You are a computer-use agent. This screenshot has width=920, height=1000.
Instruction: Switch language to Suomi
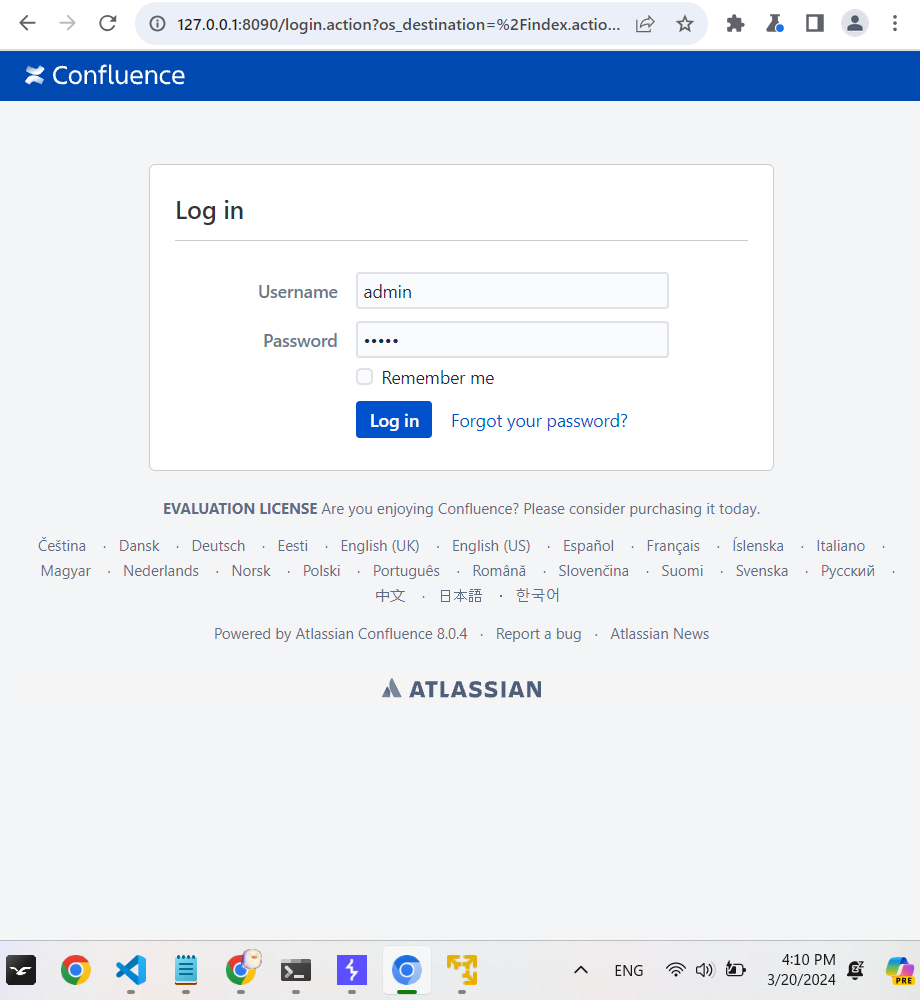point(682,571)
